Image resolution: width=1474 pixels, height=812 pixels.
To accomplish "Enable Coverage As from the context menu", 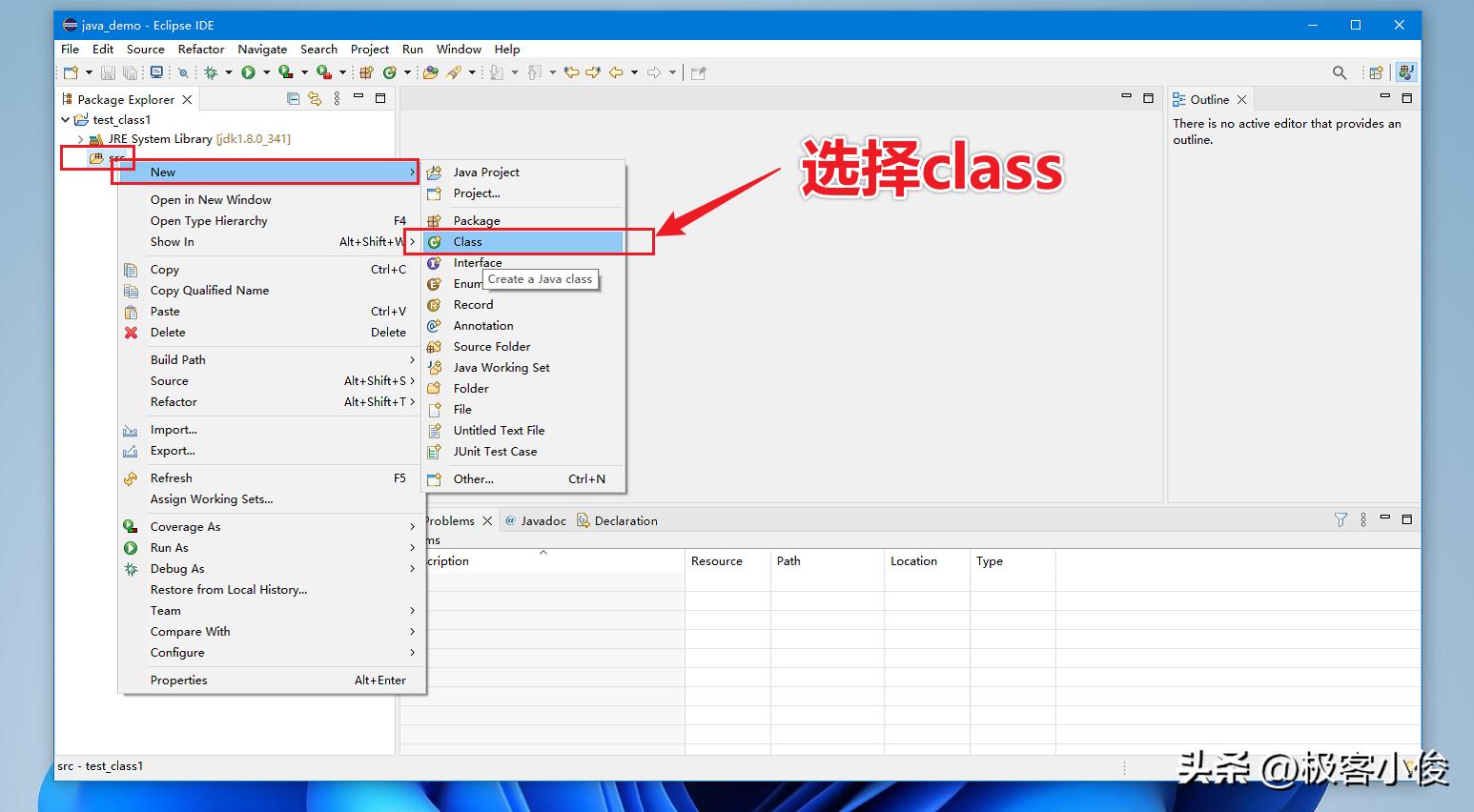I will coord(185,526).
